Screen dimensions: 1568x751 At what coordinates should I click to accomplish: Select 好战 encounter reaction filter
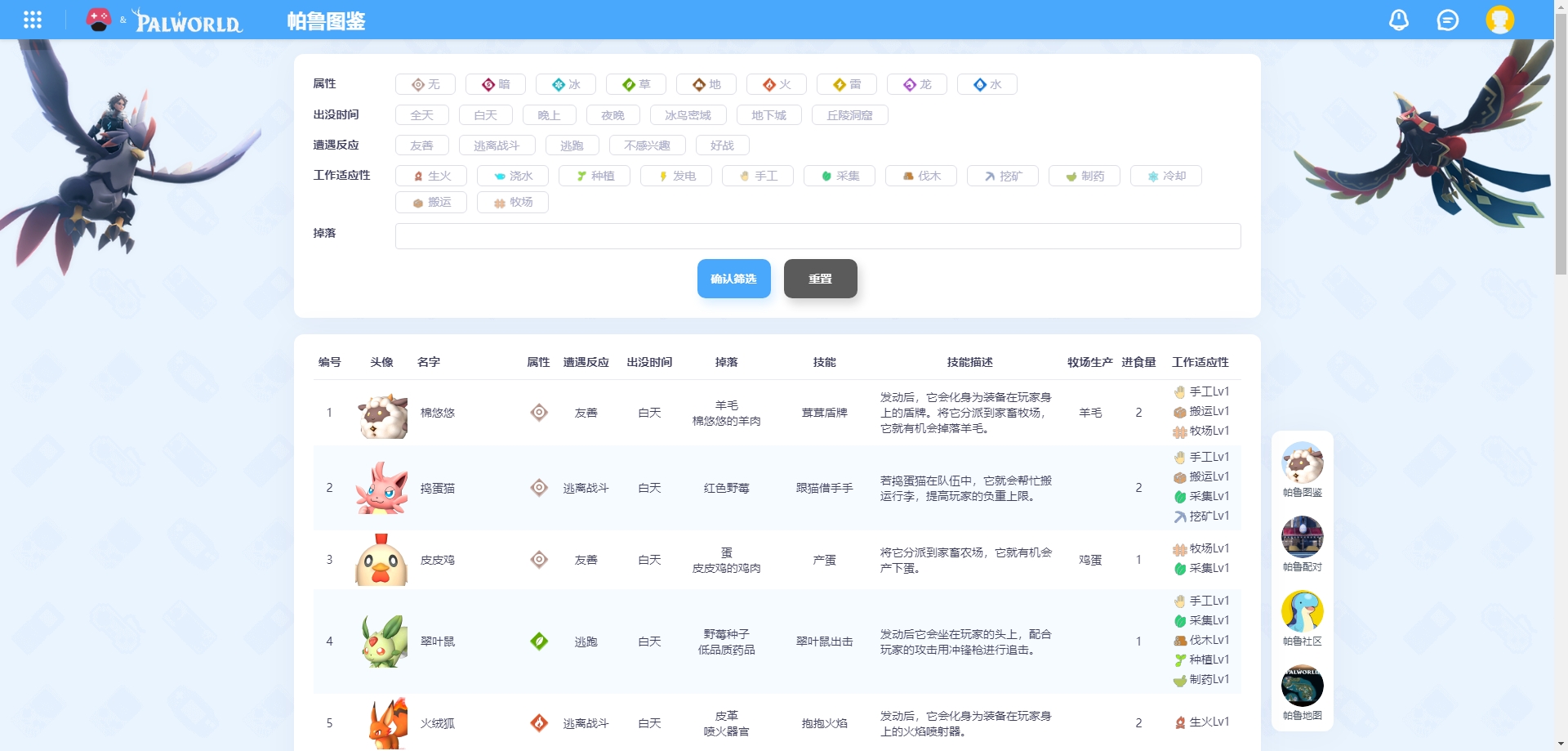(723, 145)
